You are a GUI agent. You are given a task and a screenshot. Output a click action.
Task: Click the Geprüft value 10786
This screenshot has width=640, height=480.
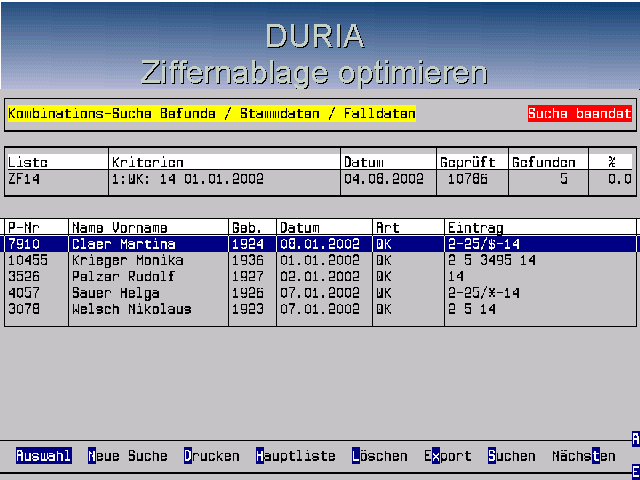click(468, 179)
